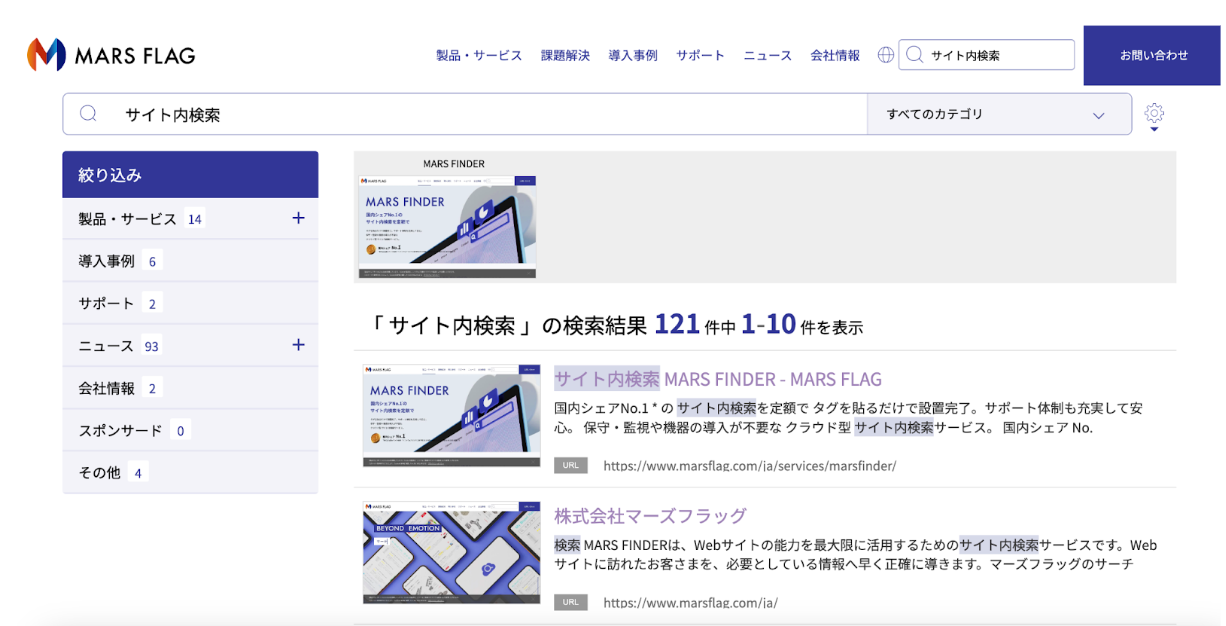Filter by その他 in sidebar
1226x626 pixels.
190,473
